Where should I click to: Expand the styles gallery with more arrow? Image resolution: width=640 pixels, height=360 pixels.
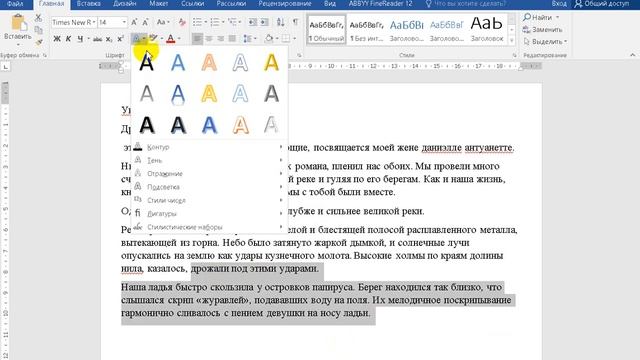click(x=511, y=40)
